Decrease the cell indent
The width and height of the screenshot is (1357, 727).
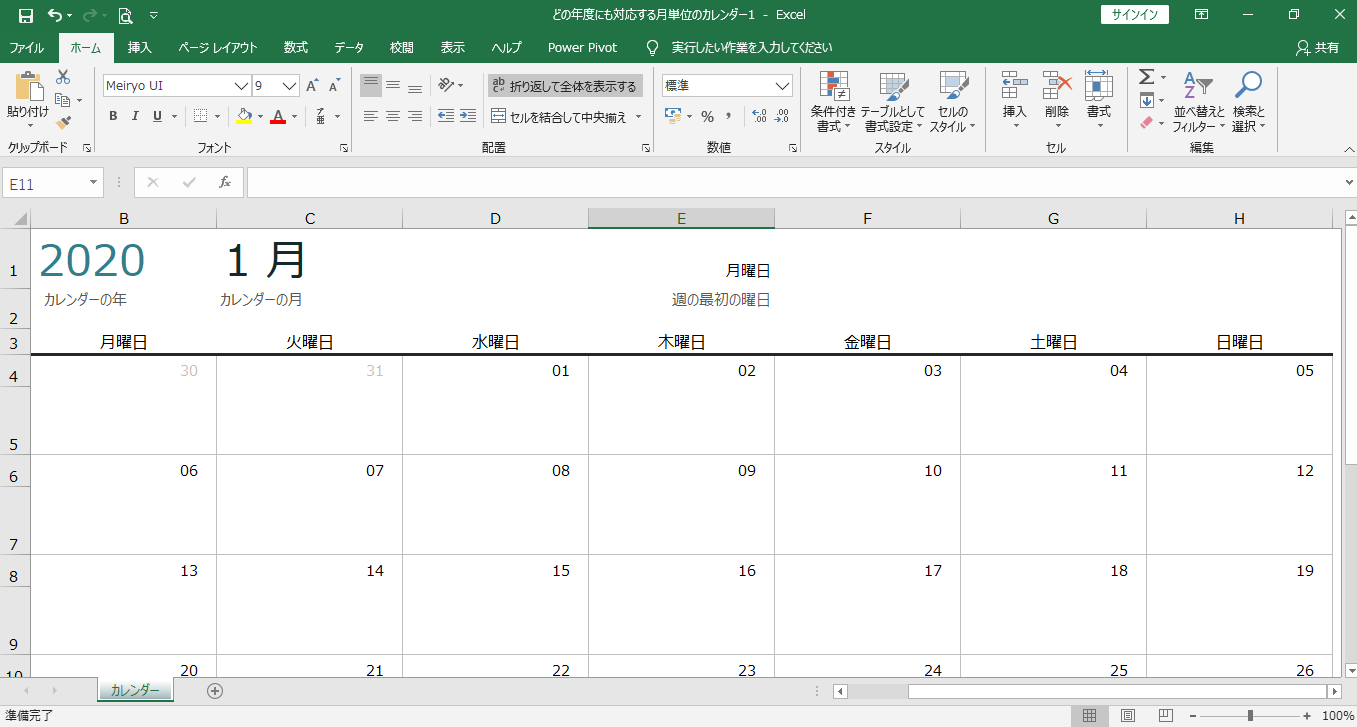tap(446, 116)
